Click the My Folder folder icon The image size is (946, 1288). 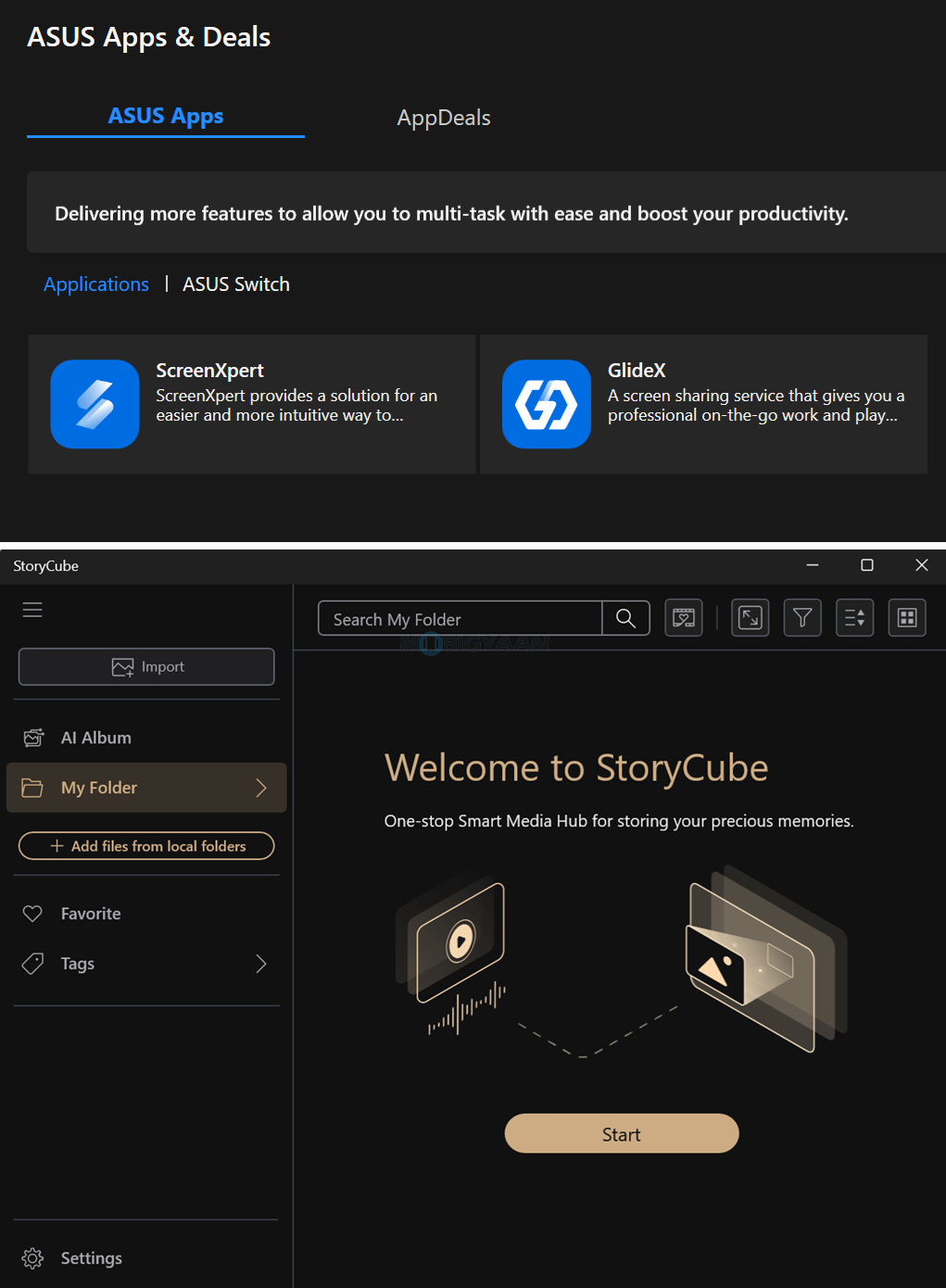(x=32, y=788)
